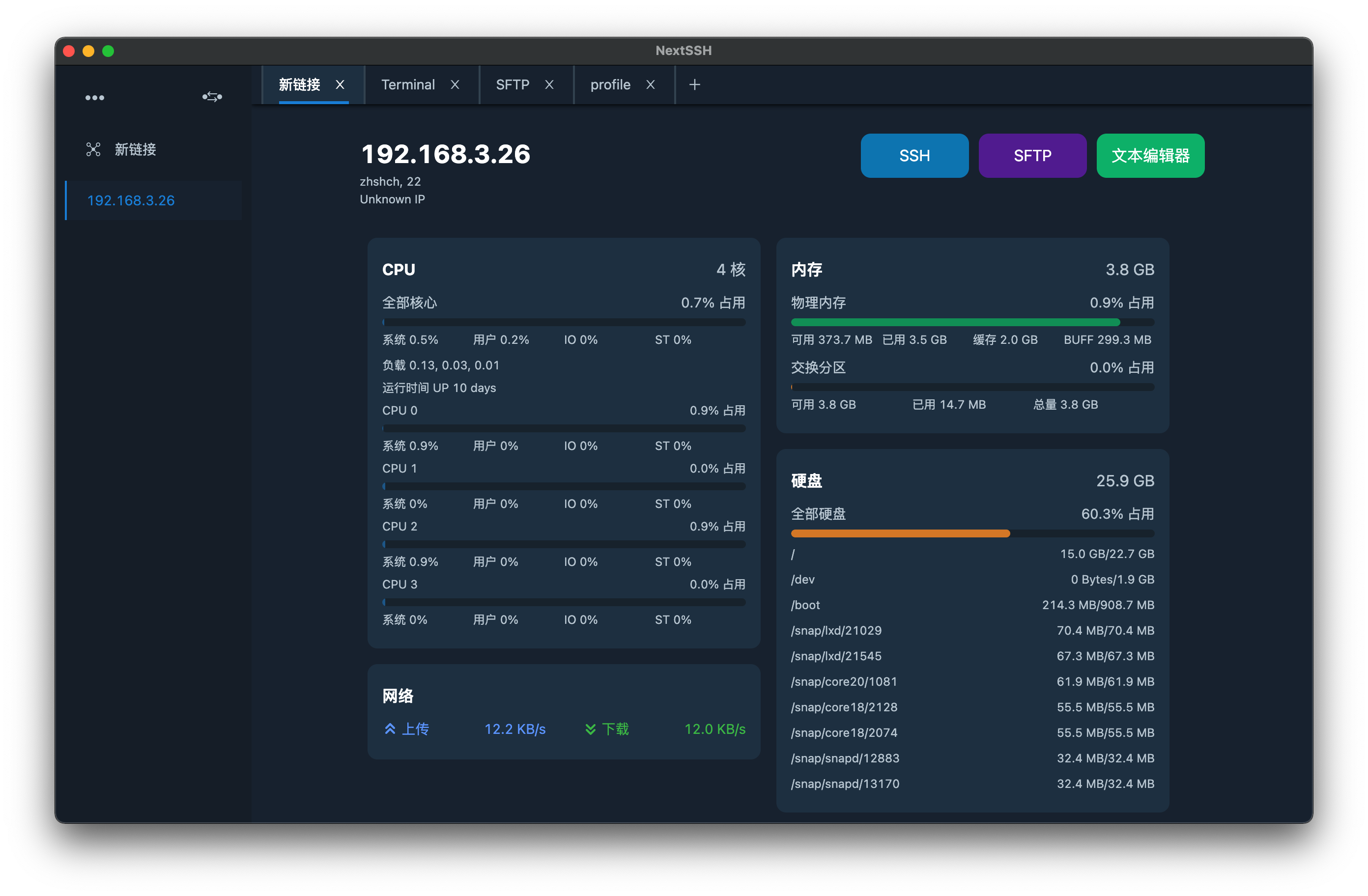
Task: Open the green 文本编辑器 text editor button
Action: [x=1150, y=156]
